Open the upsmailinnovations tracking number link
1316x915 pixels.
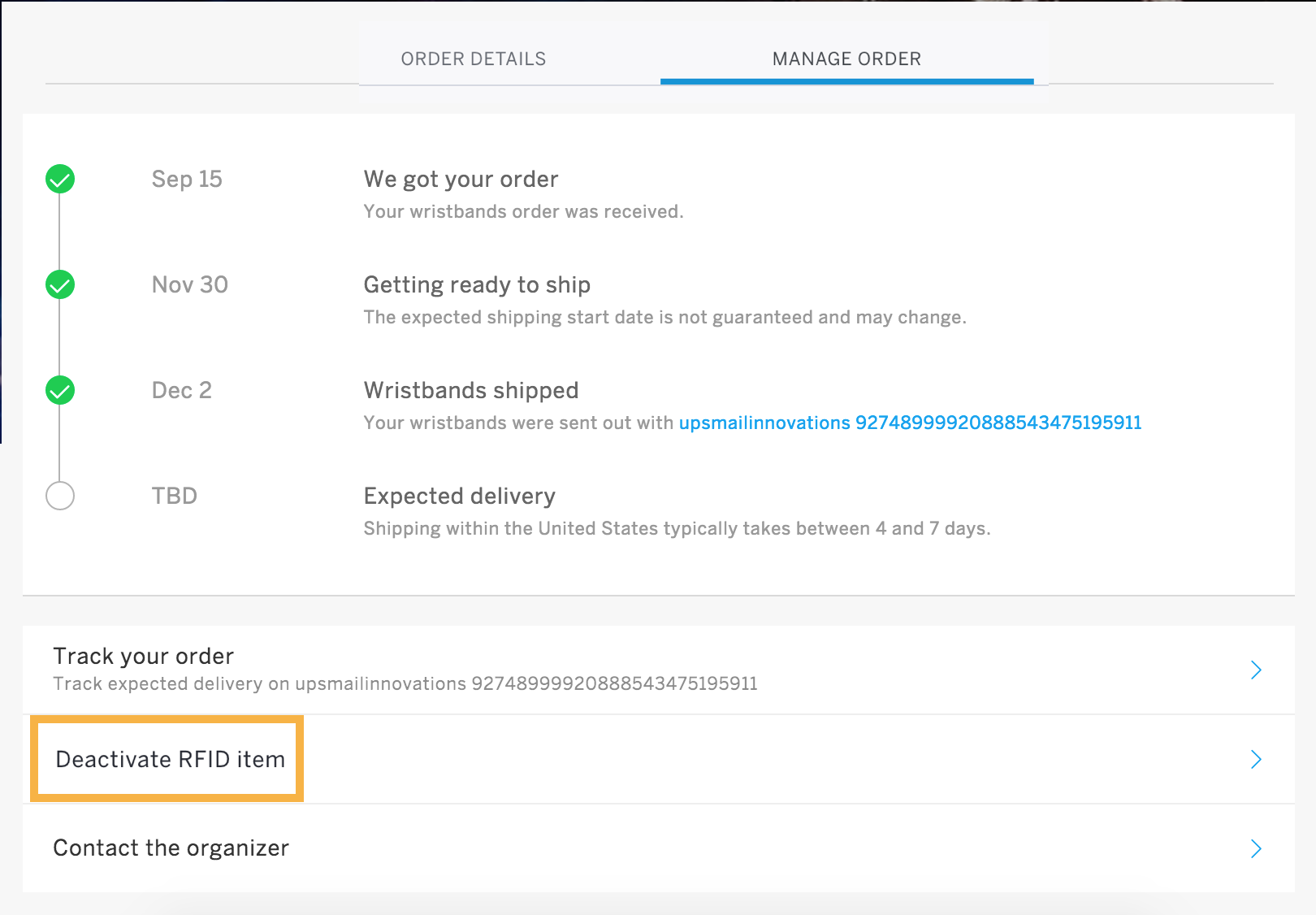[910, 423]
